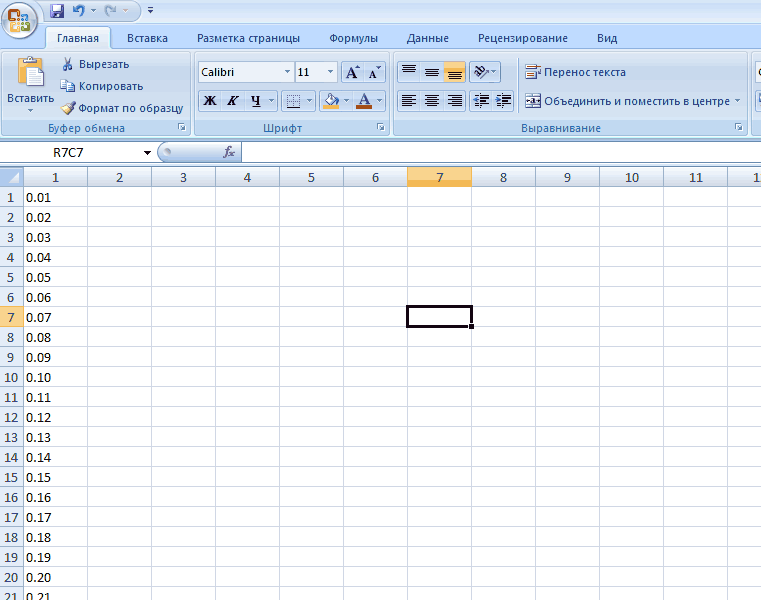Viewport: 761px width, 600px height.
Task: Select column 7 header
Action: click(439, 177)
